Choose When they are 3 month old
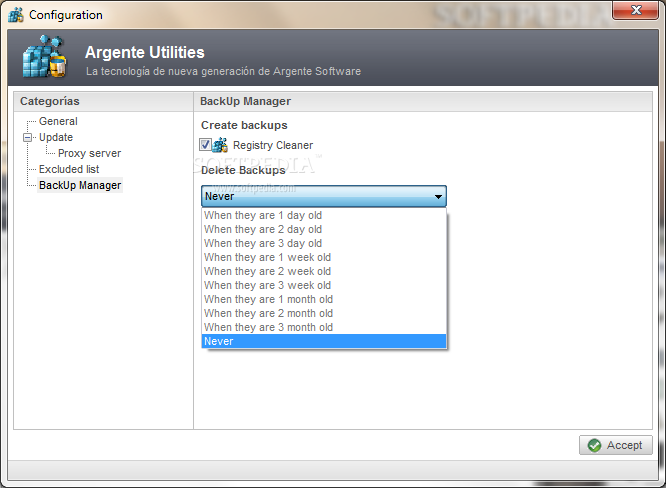The image size is (666, 488). coord(324,327)
